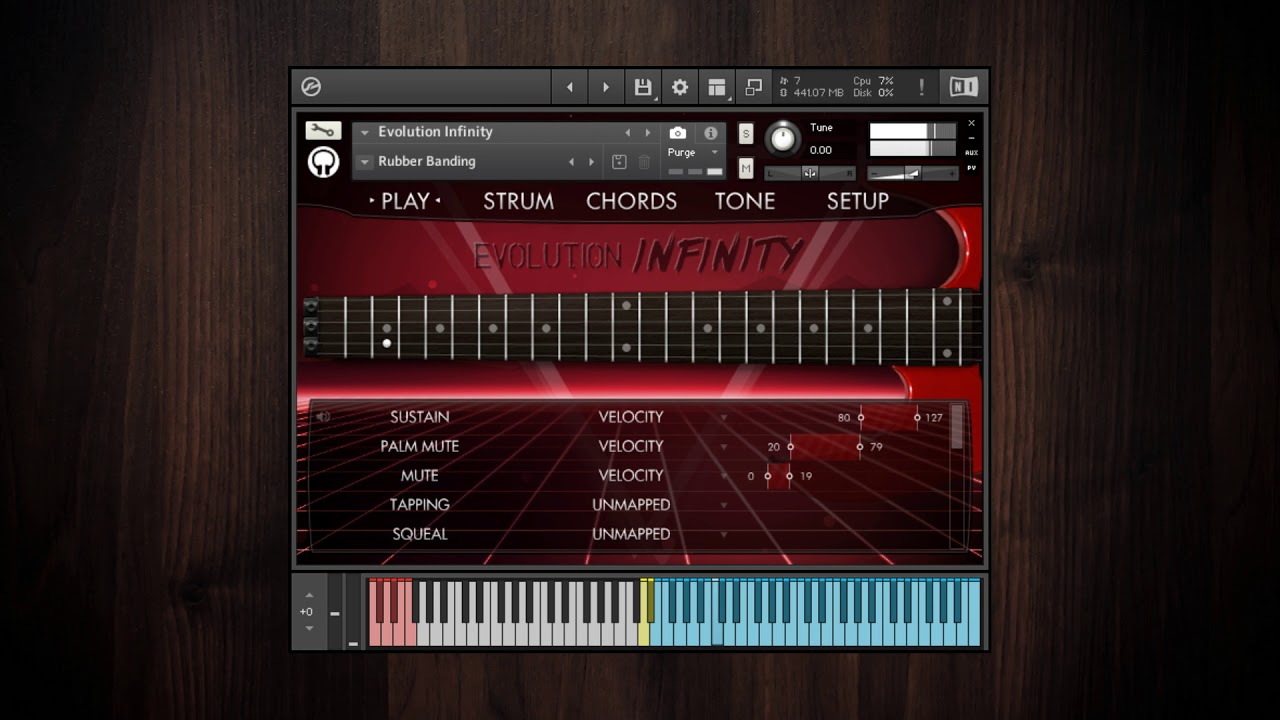This screenshot has height=720, width=1280.
Task: Toggle the Mute M button
Action: click(x=746, y=168)
